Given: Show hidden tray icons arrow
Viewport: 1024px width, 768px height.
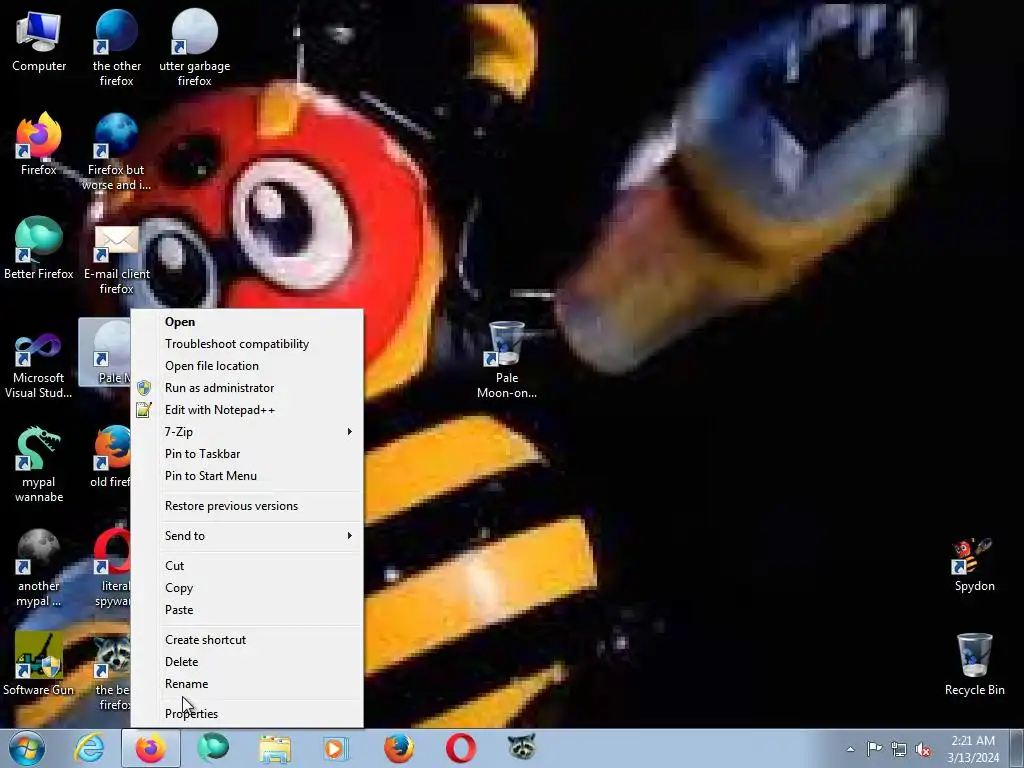Looking at the screenshot, I should point(850,749).
